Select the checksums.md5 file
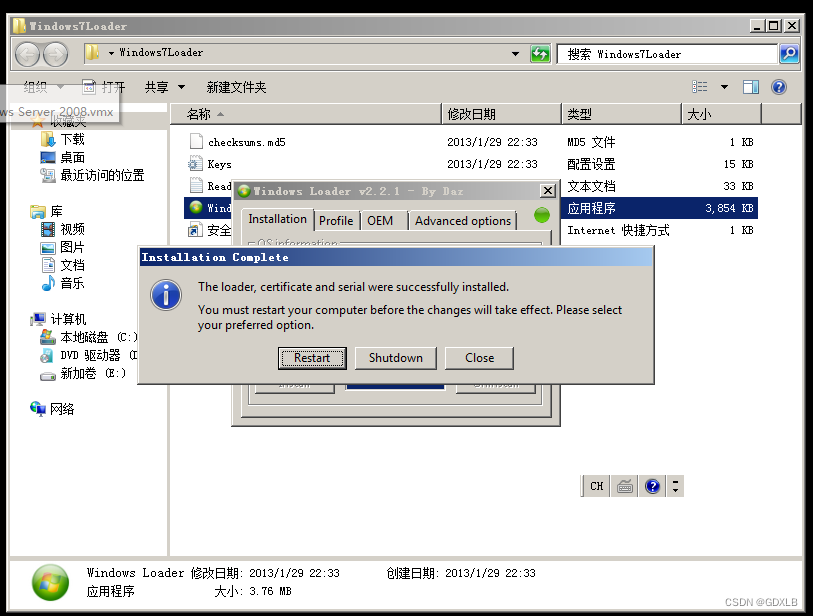Viewport: 813px width, 616px height. 247,142
